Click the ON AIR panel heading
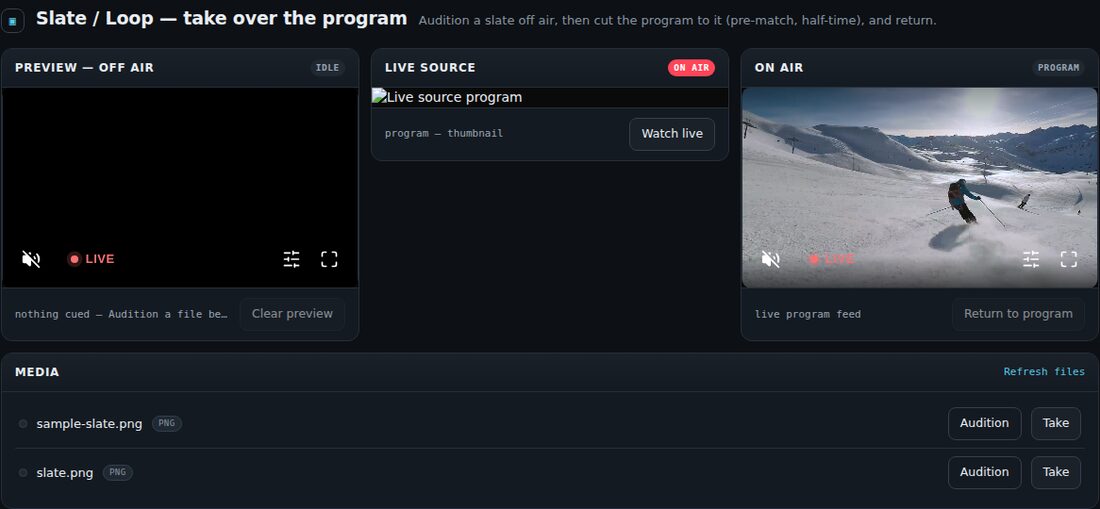The width and height of the screenshot is (1100, 509). pos(779,68)
